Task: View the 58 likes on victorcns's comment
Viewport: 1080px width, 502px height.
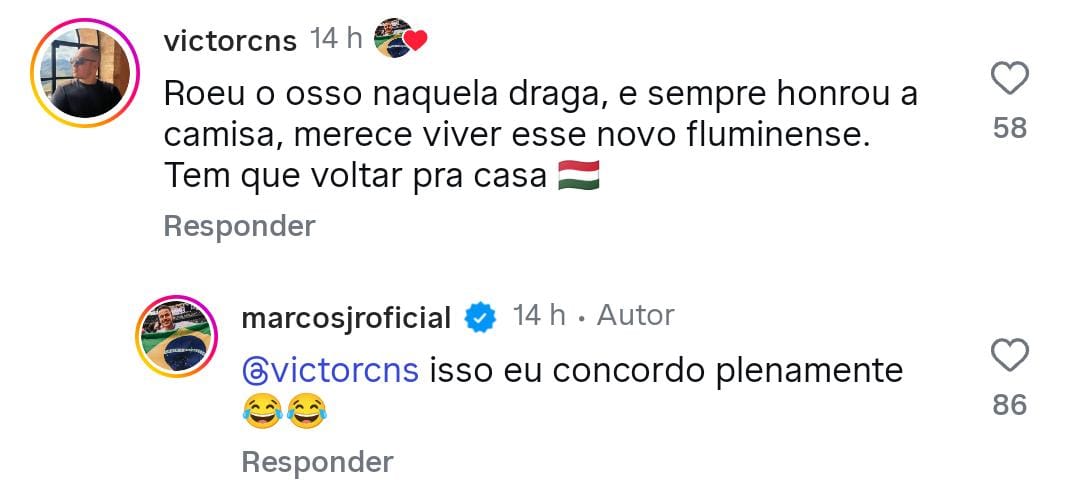Action: pyautogui.click(x=1010, y=128)
